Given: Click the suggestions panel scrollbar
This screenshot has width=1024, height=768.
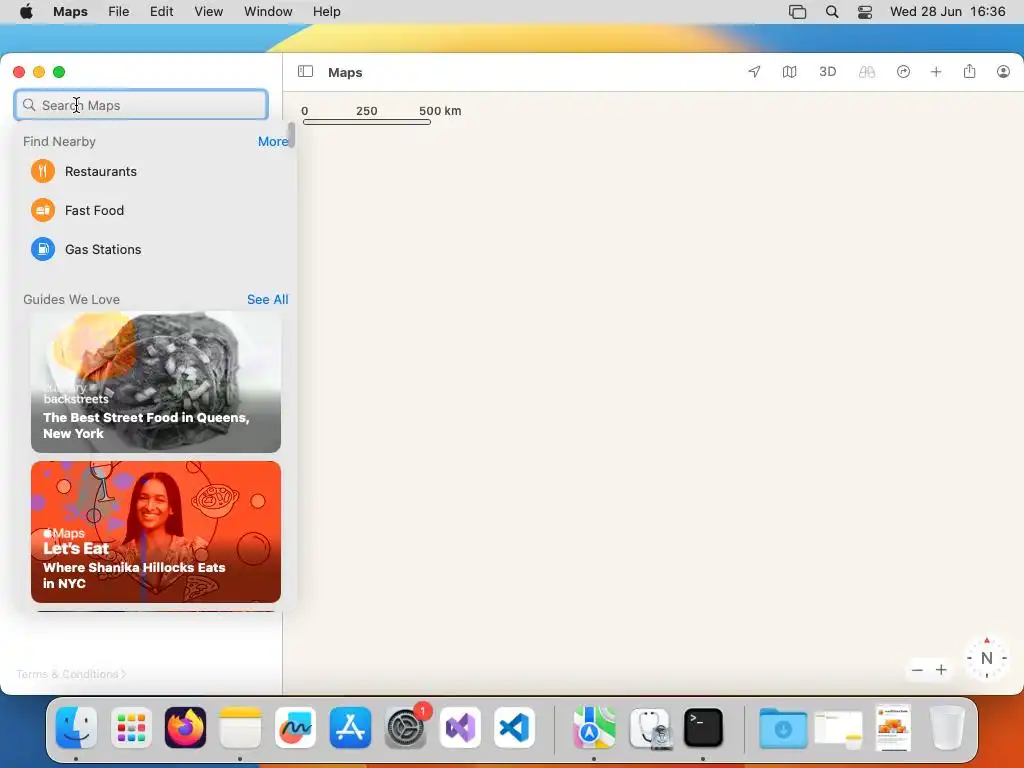Looking at the screenshot, I should click(291, 135).
